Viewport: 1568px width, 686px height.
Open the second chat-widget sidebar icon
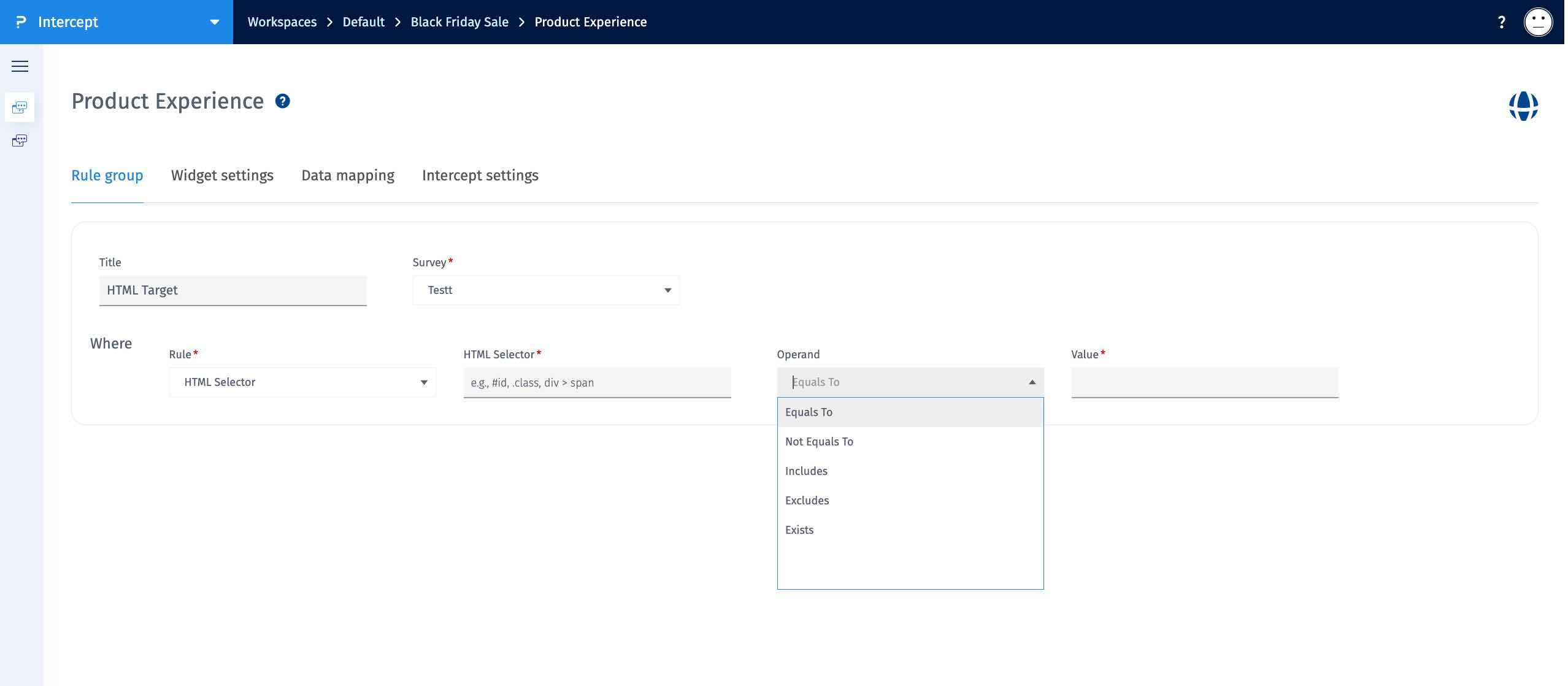(20, 141)
